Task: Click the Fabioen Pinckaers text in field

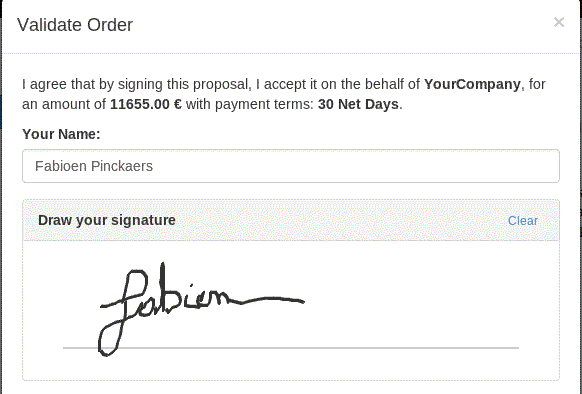Action: click(94, 166)
